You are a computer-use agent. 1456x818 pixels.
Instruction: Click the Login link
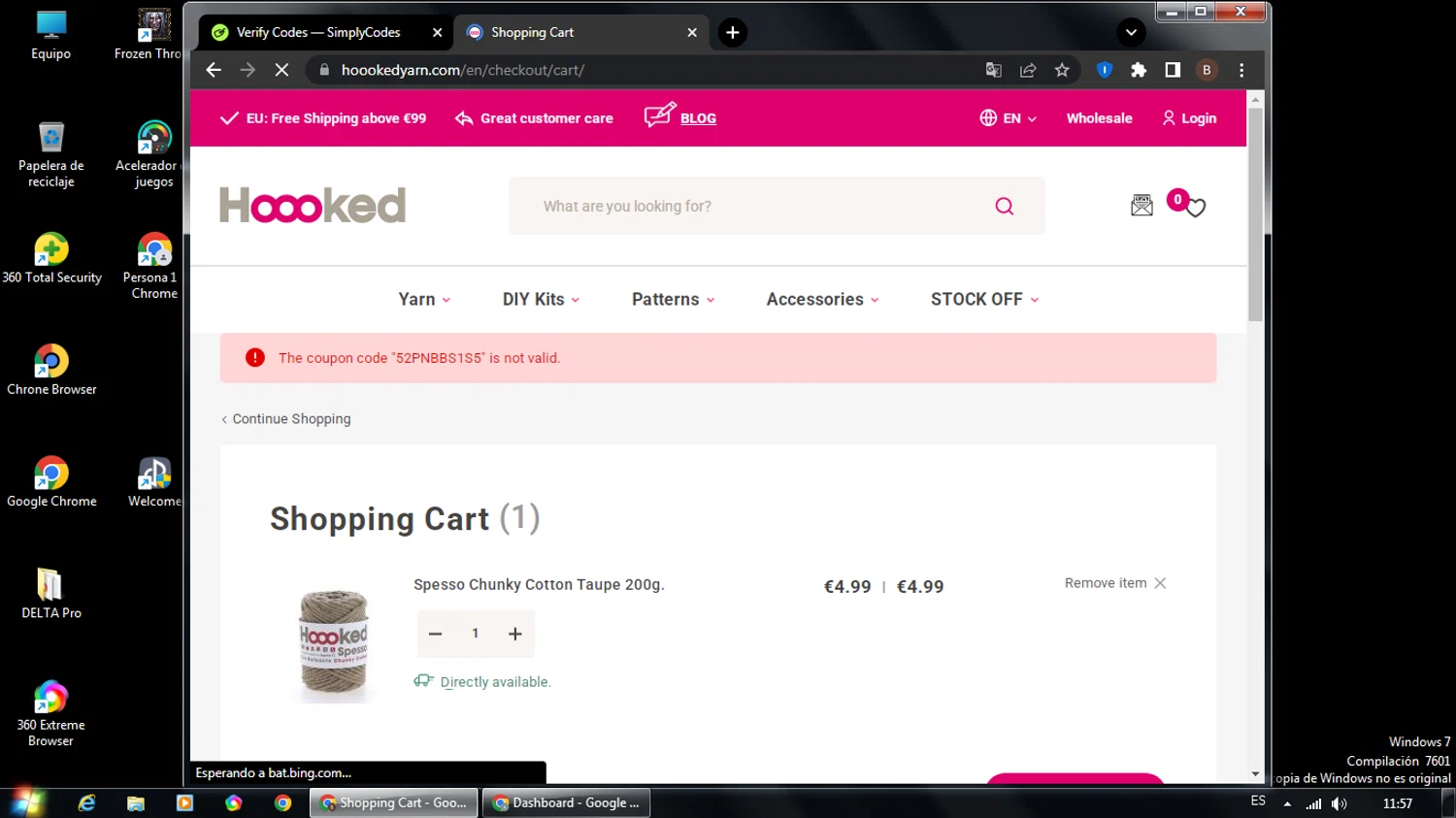tap(1189, 118)
